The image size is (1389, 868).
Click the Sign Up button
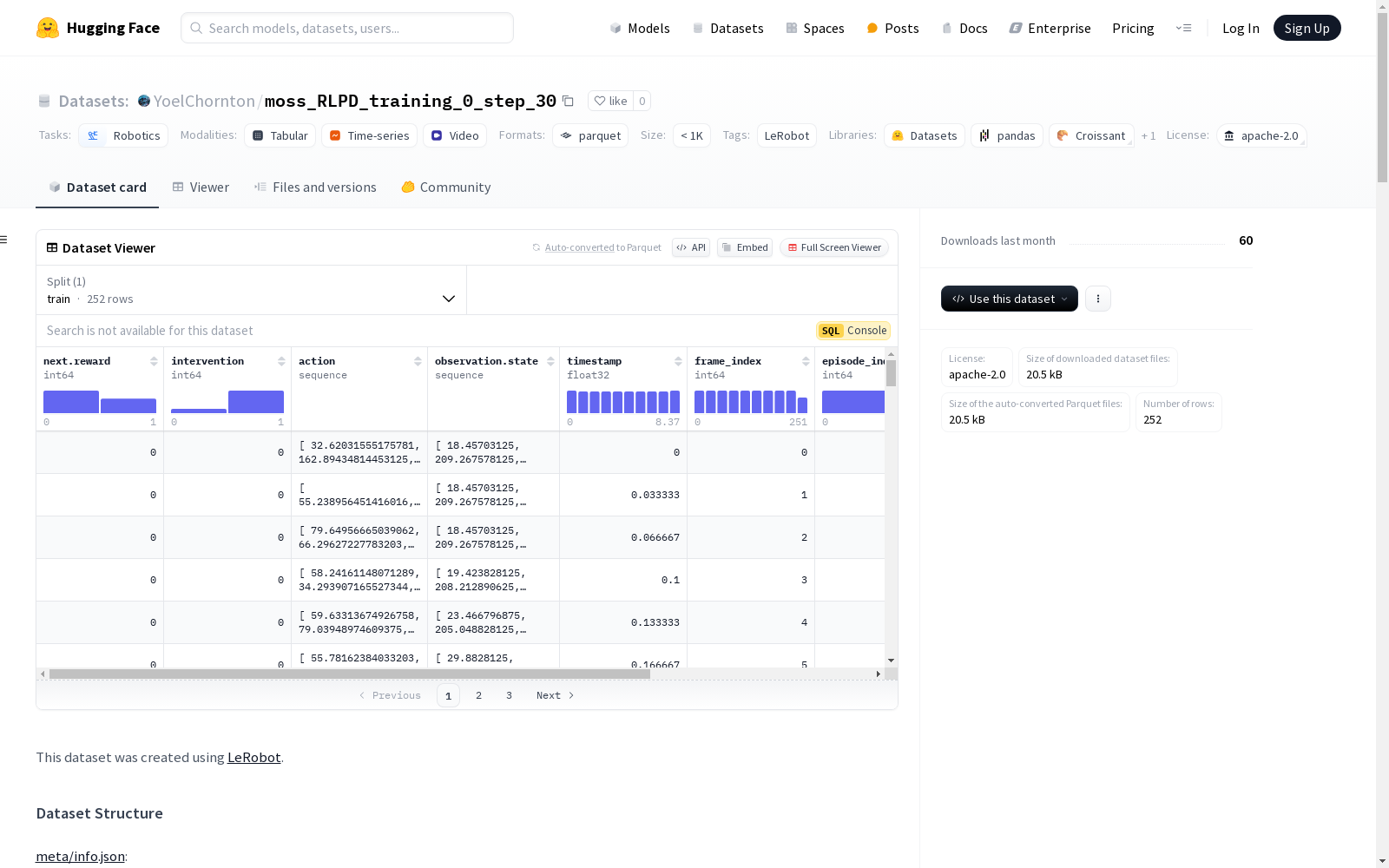[x=1307, y=28]
